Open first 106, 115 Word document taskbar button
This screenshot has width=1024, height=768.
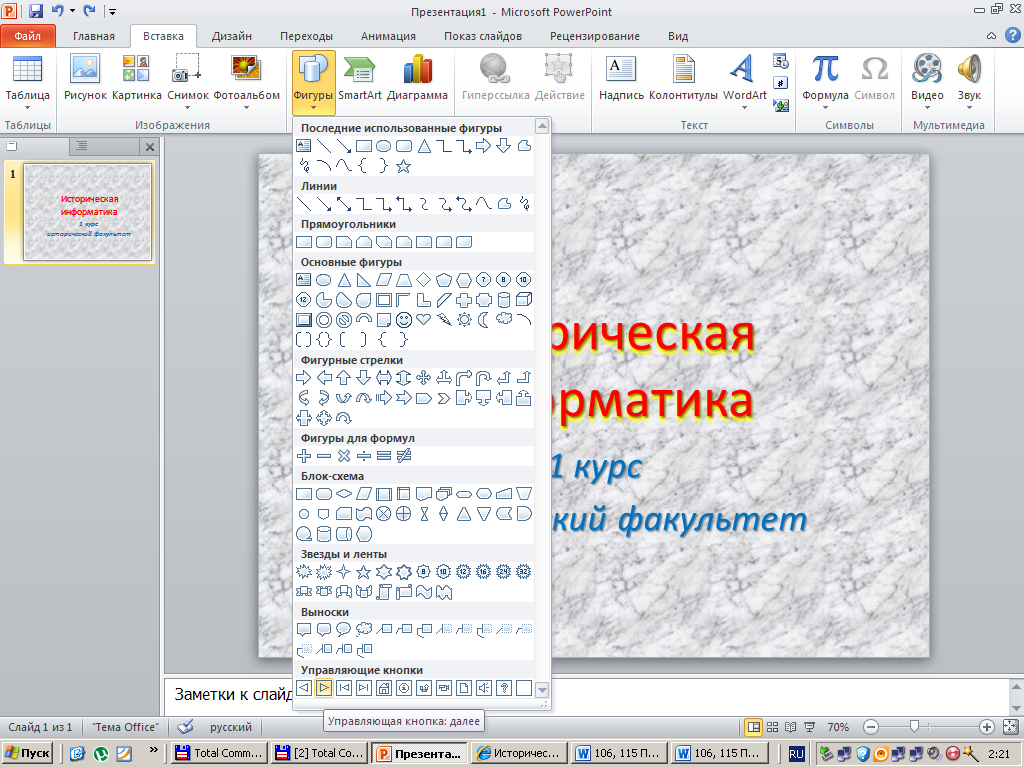620,753
